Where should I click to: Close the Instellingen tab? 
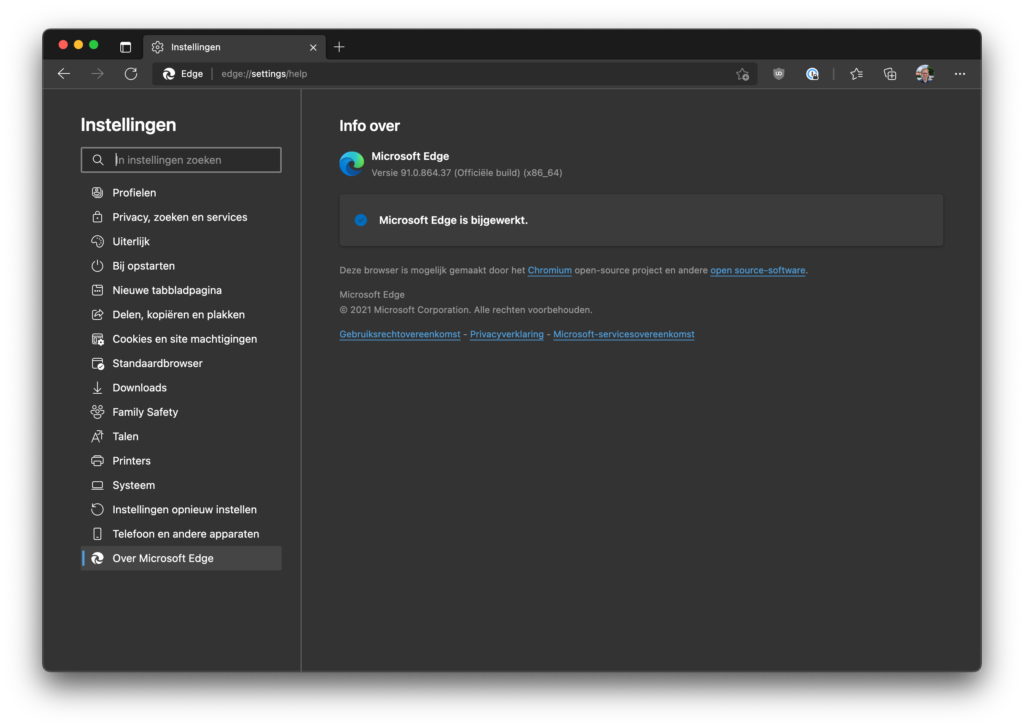tap(313, 47)
